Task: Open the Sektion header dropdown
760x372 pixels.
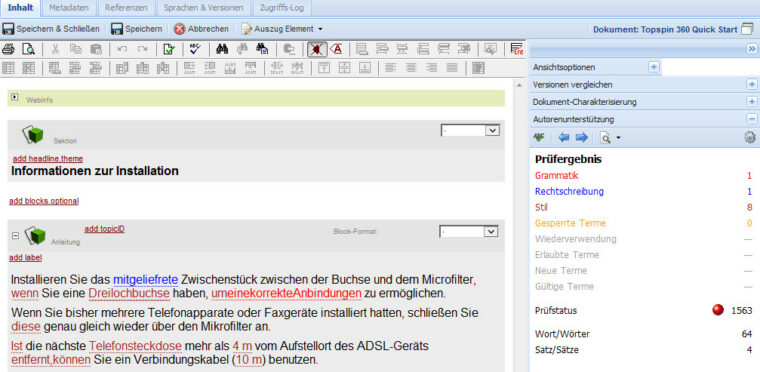Action: [470, 130]
